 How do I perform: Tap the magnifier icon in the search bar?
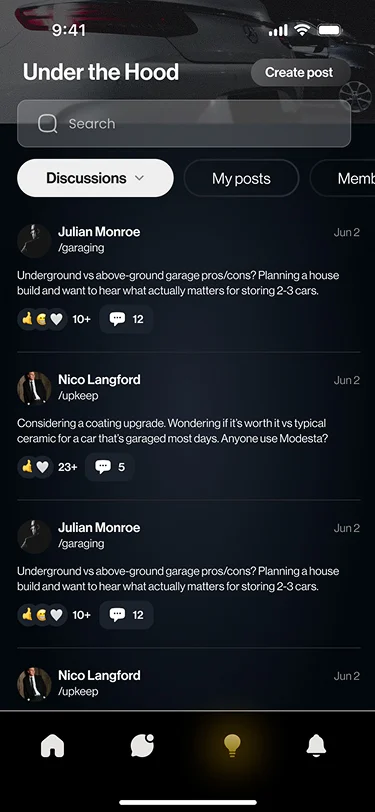[x=48, y=124]
